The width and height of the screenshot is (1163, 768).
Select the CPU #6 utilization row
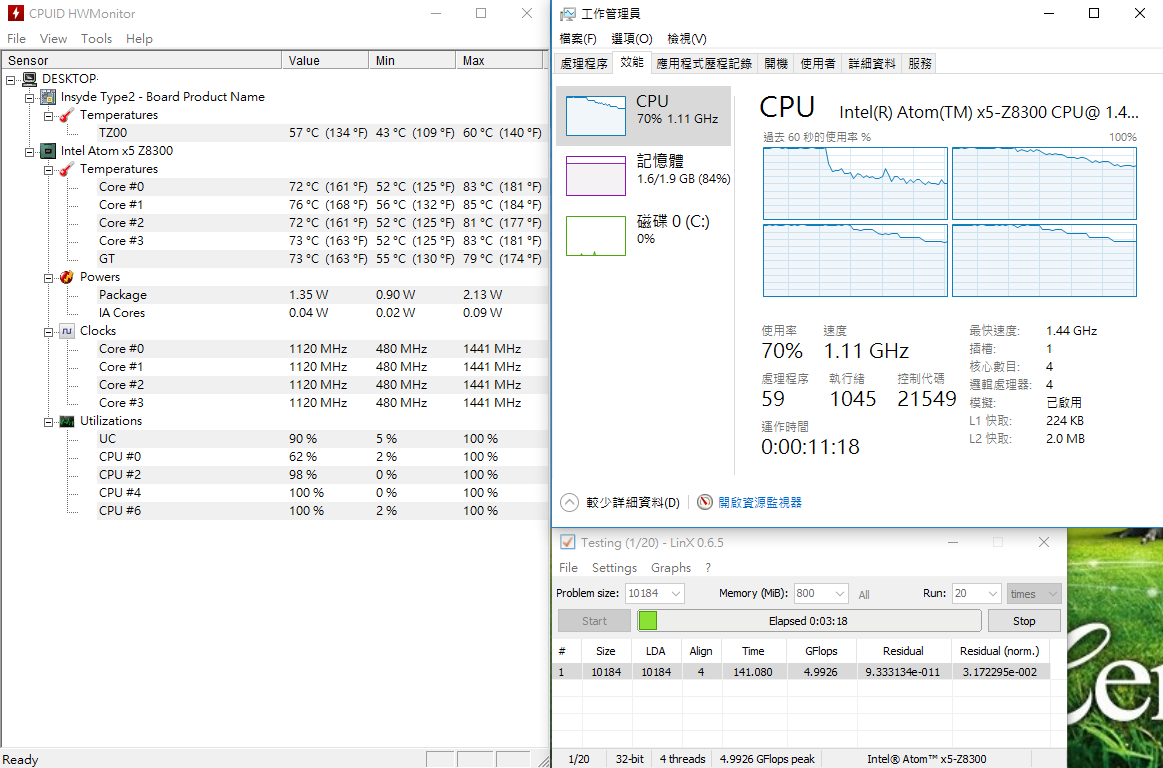322,511
